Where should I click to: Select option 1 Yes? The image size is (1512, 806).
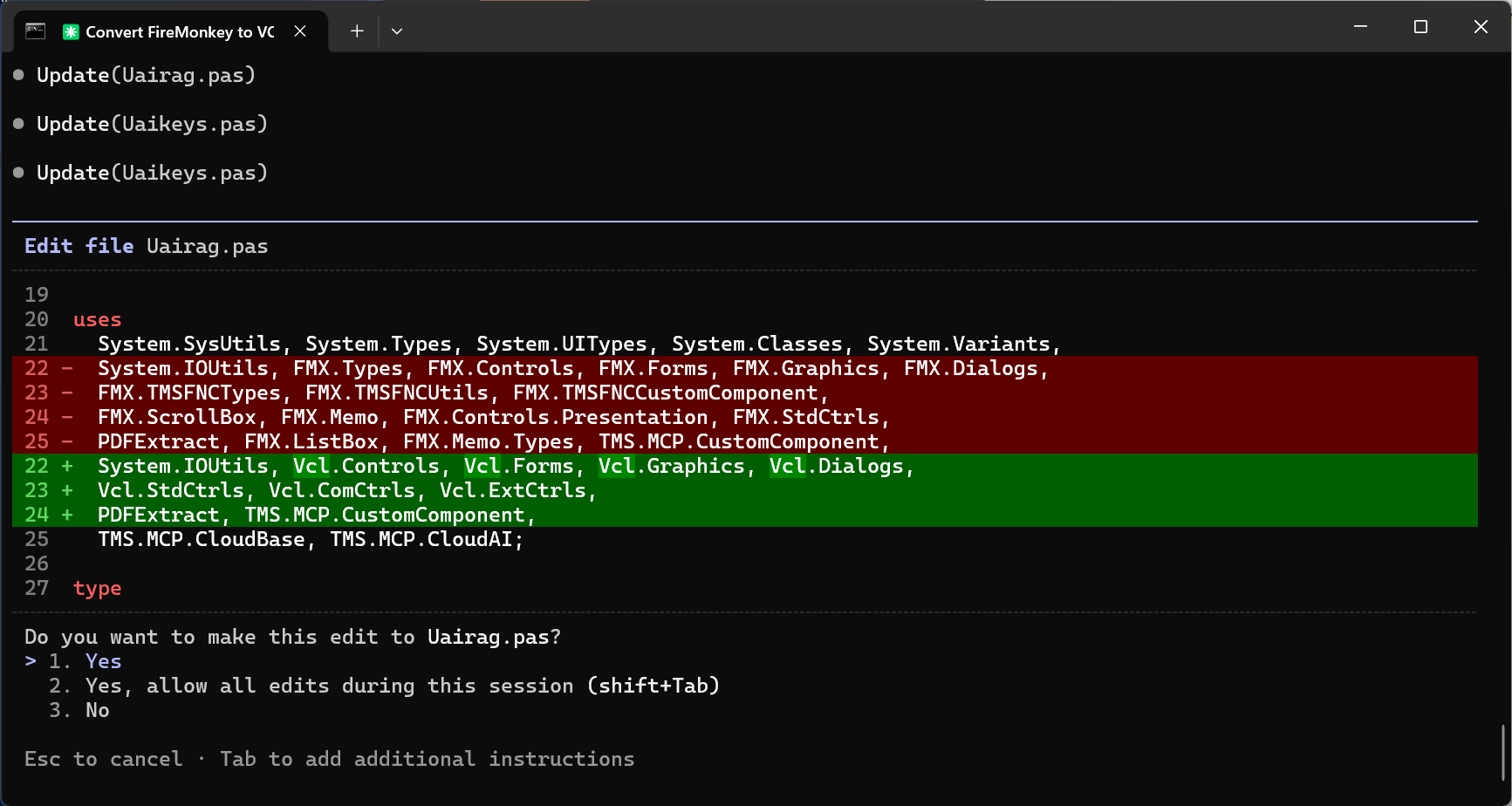click(103, 661)
